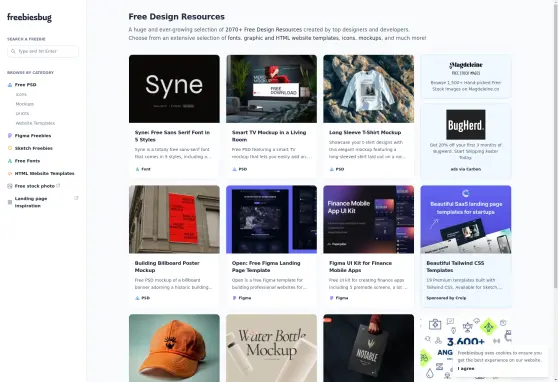This screenshot has height=382, width=558.
Task: Open the Open Figma landing page thumbnail
Action: tap(272, 219)
